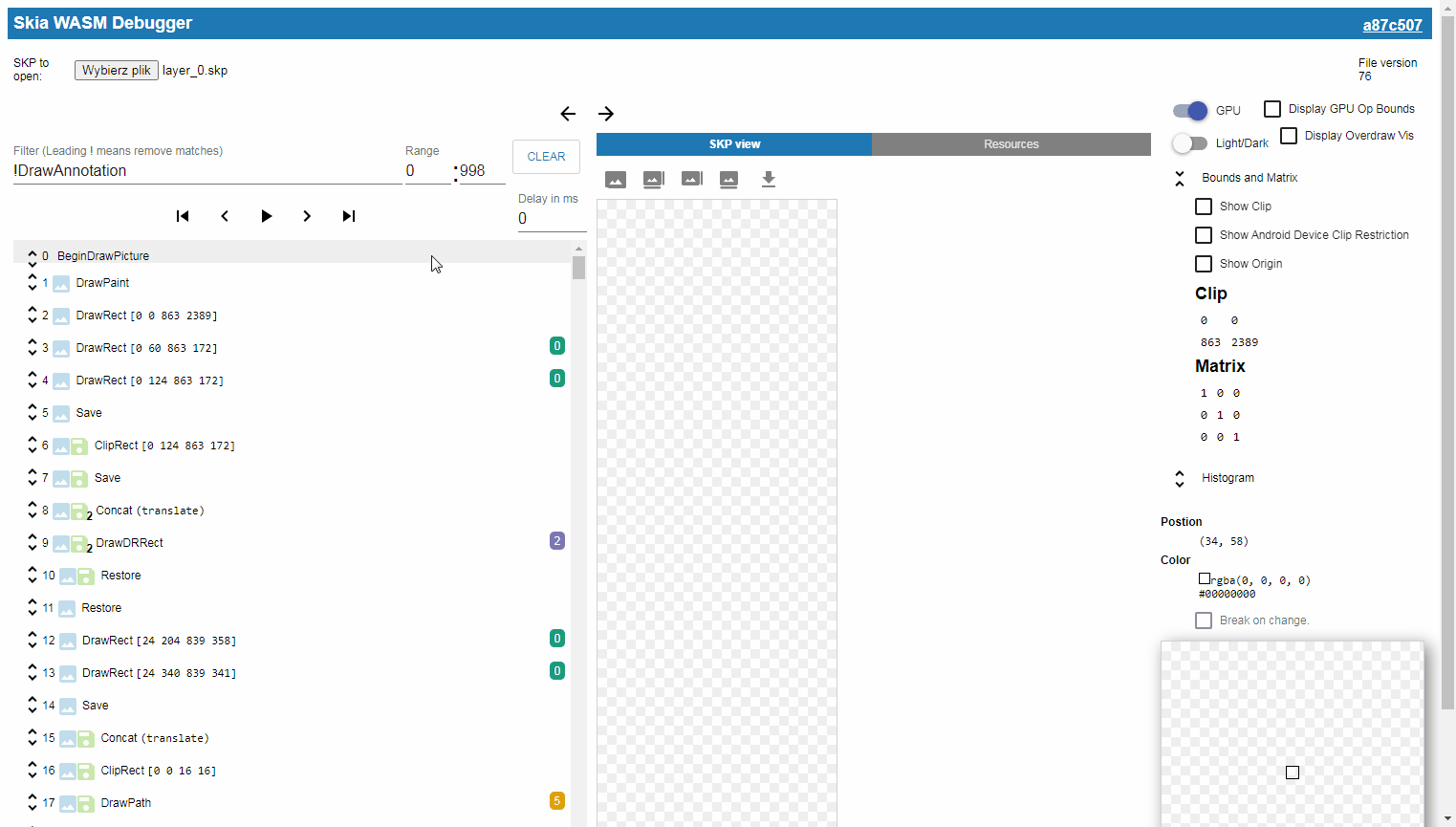Click image icon on Save row 5
The height and width of the screenshot is (827, 1456).
tap(61, 414)
